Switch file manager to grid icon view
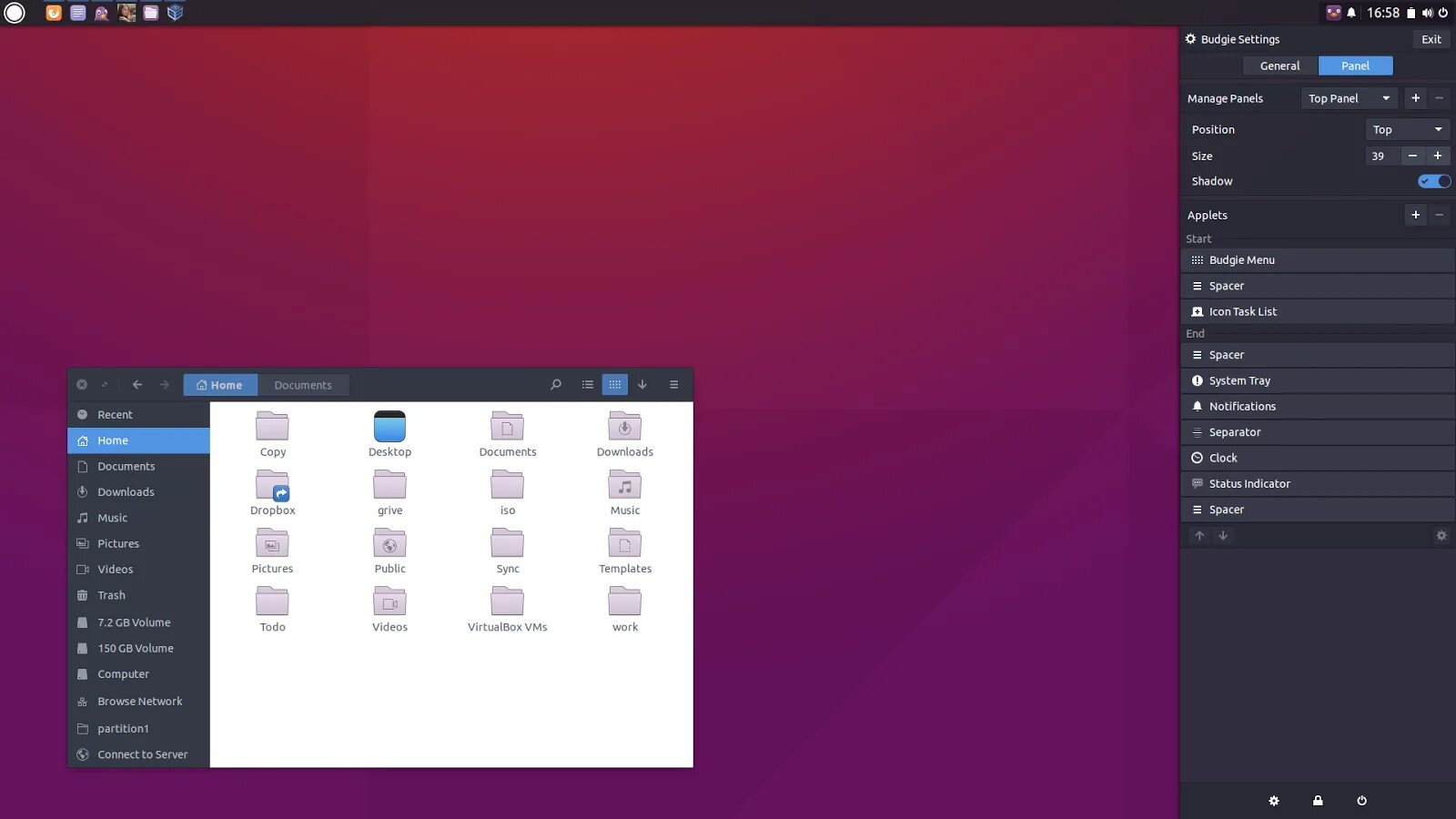This screenshot has height=819, width=1456. 615,385
